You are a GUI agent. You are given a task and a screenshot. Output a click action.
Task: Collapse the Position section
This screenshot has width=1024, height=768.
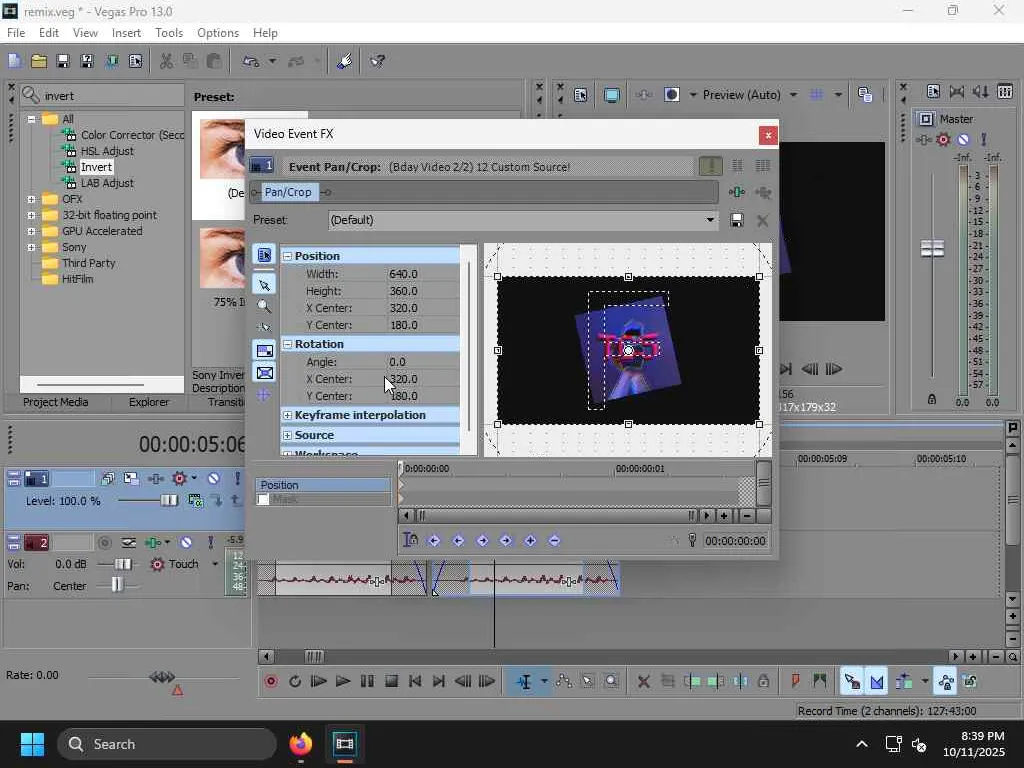pos(287,257)
